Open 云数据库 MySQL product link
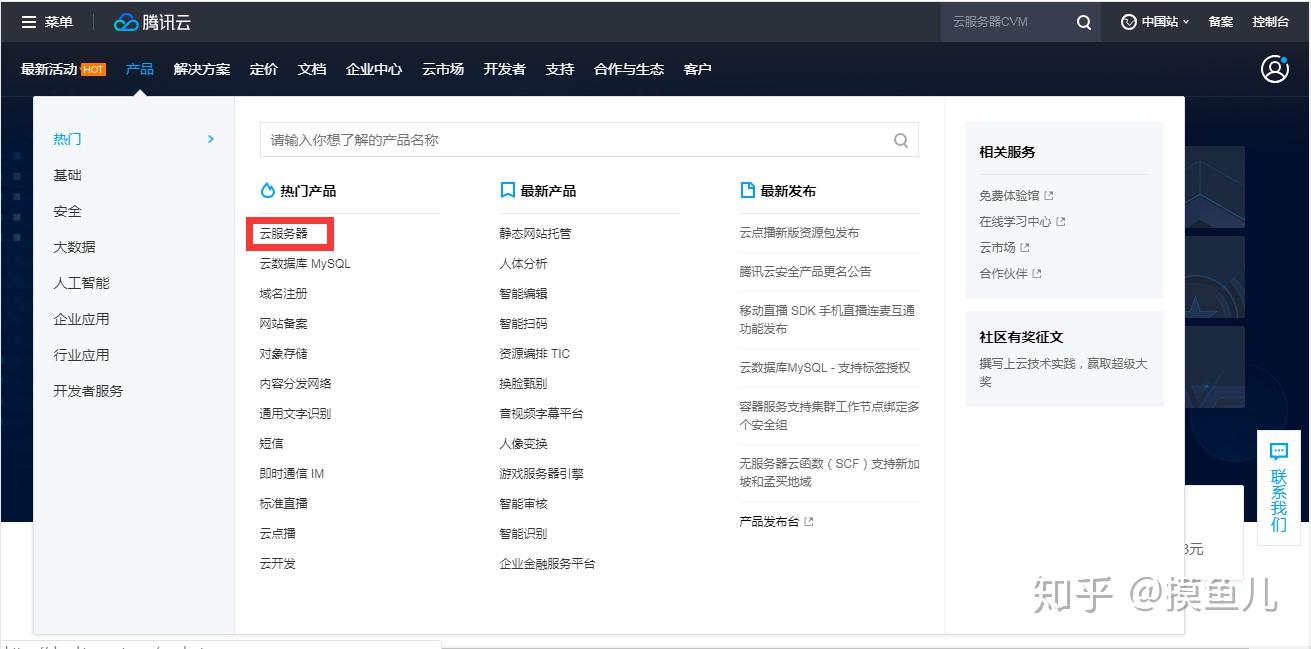The image size is (1311, 649). 305,264
